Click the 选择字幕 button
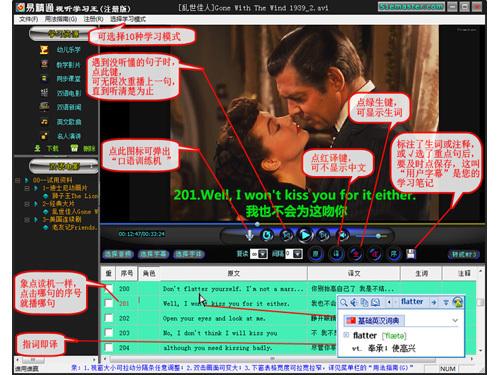 point(153,254)
